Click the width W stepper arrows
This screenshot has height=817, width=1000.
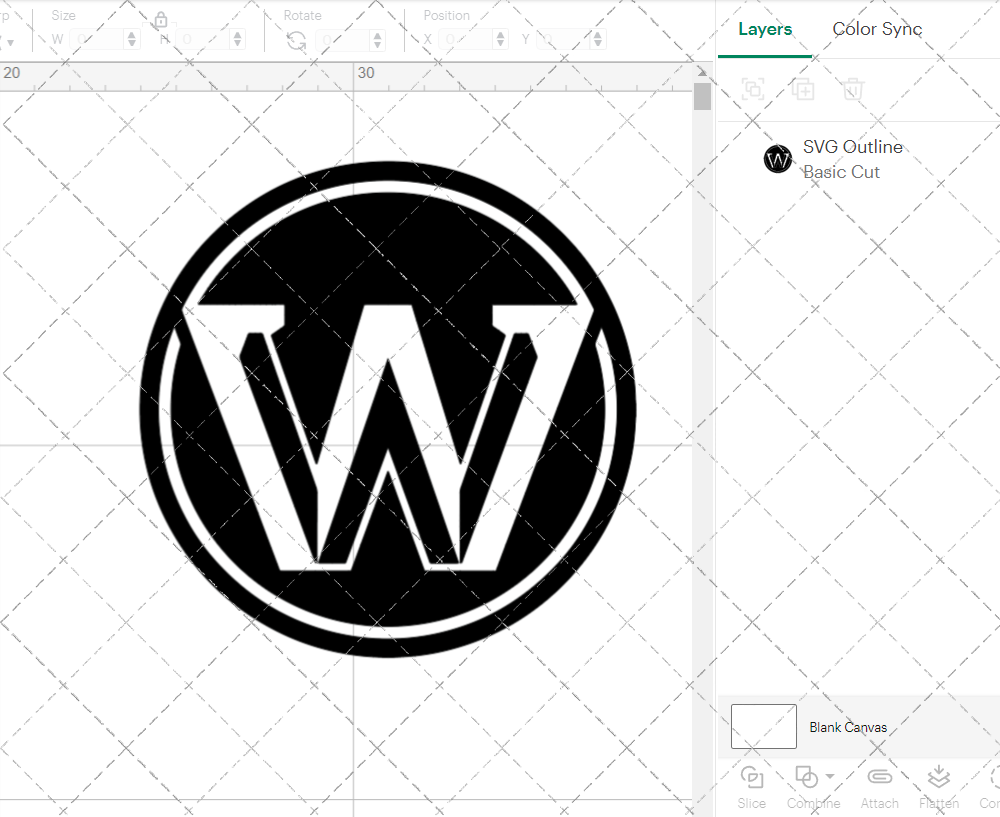[x=132, y=40]
